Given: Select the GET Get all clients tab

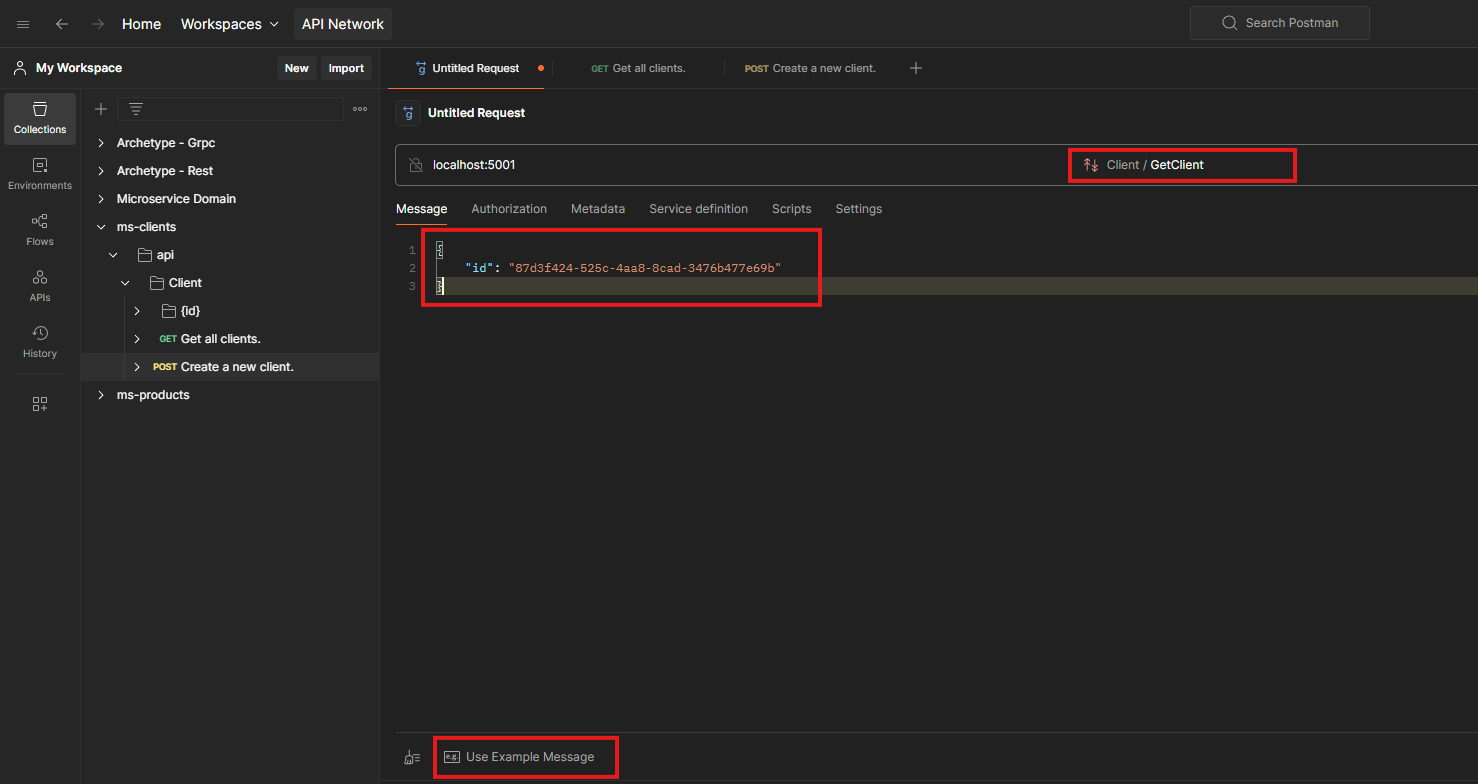Looking at the screenshot, I should pyautogui.click(x=638, y=68).
